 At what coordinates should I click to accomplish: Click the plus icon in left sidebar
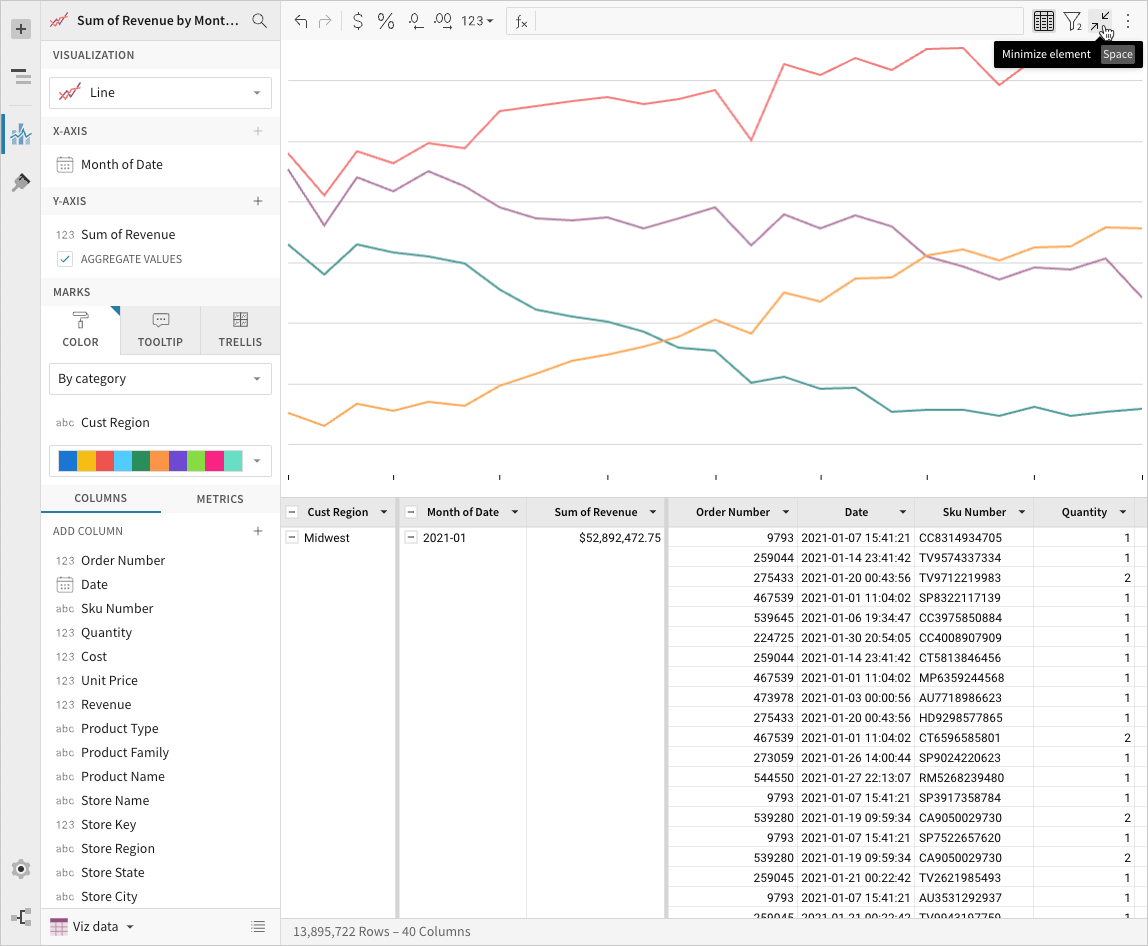point(21,29)
